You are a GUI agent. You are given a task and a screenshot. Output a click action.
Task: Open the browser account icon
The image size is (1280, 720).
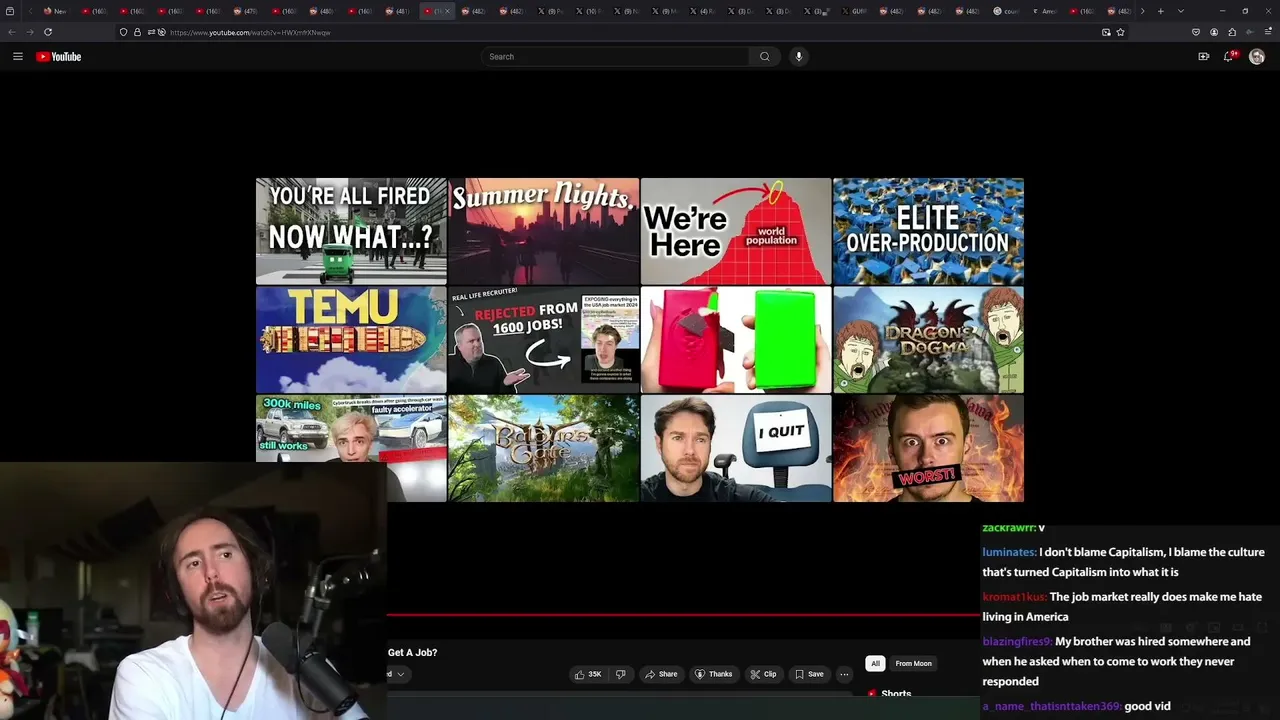(1214, 32)
